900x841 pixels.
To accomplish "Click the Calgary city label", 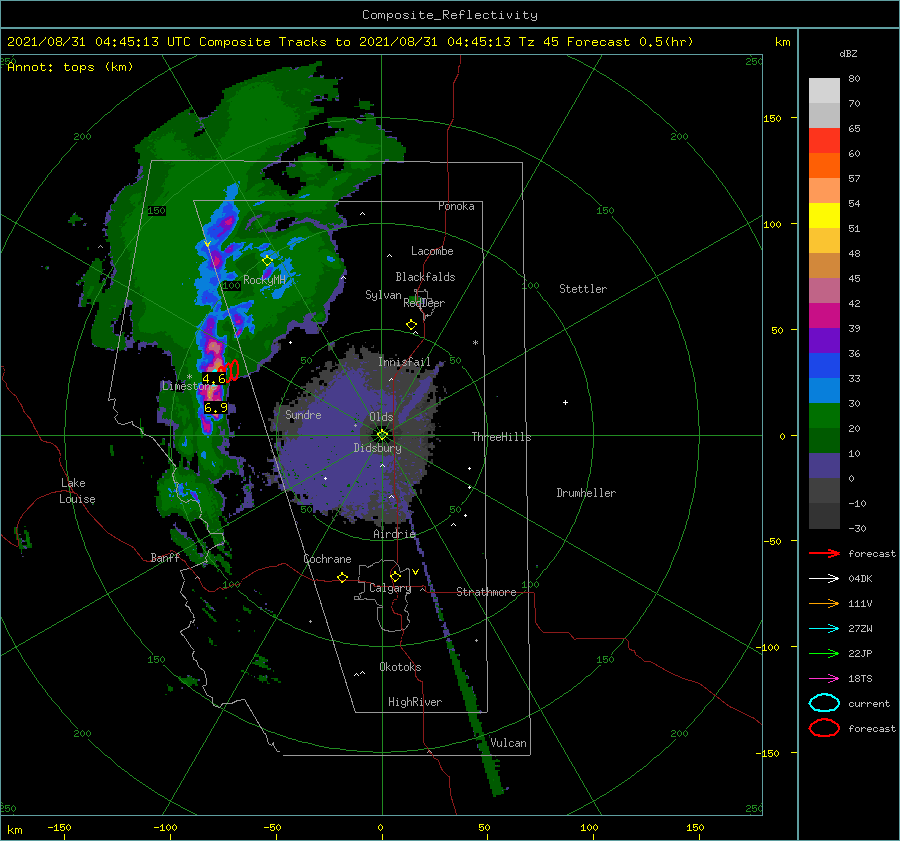I will 390,588.
